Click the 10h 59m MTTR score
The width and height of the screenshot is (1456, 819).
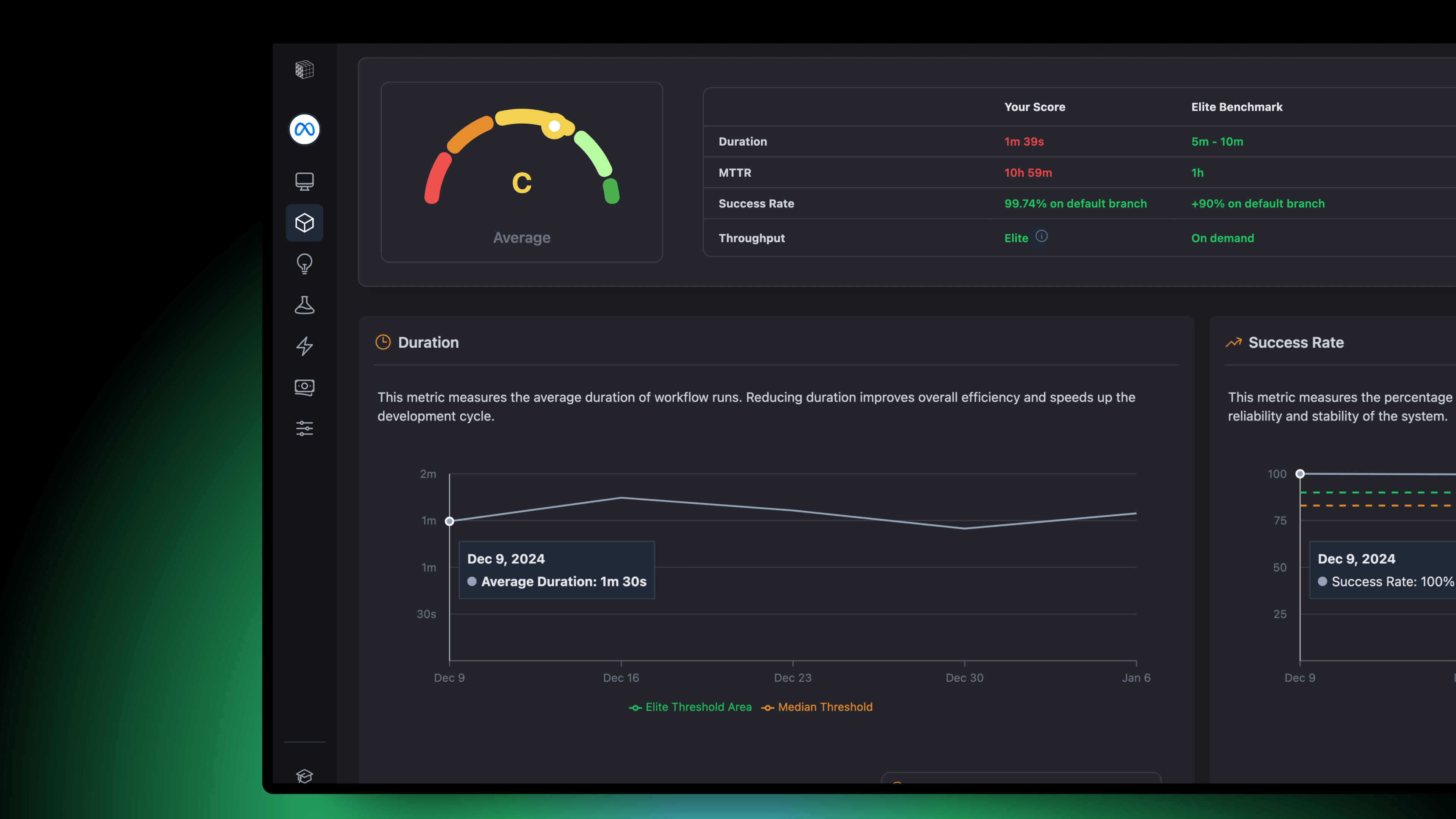click(x=1028, y=173)
